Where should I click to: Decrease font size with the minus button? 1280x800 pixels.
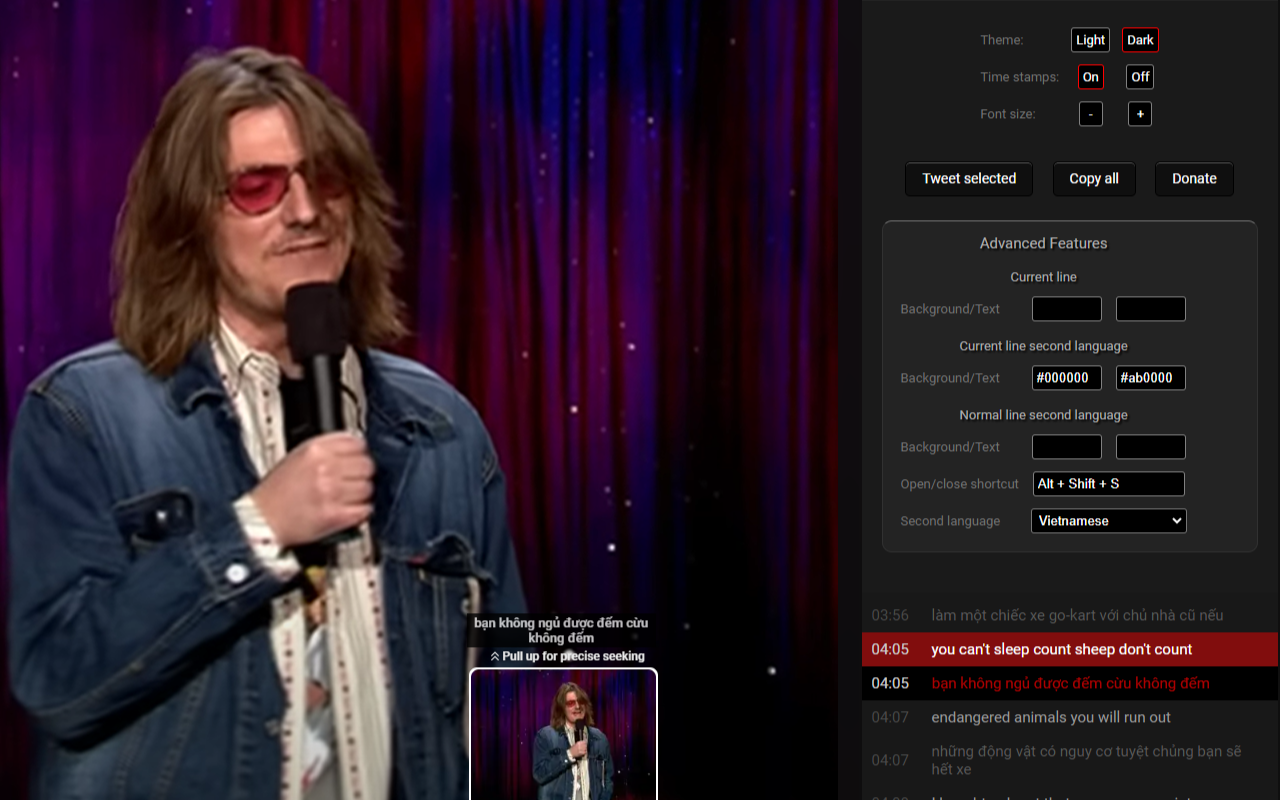1090,114
